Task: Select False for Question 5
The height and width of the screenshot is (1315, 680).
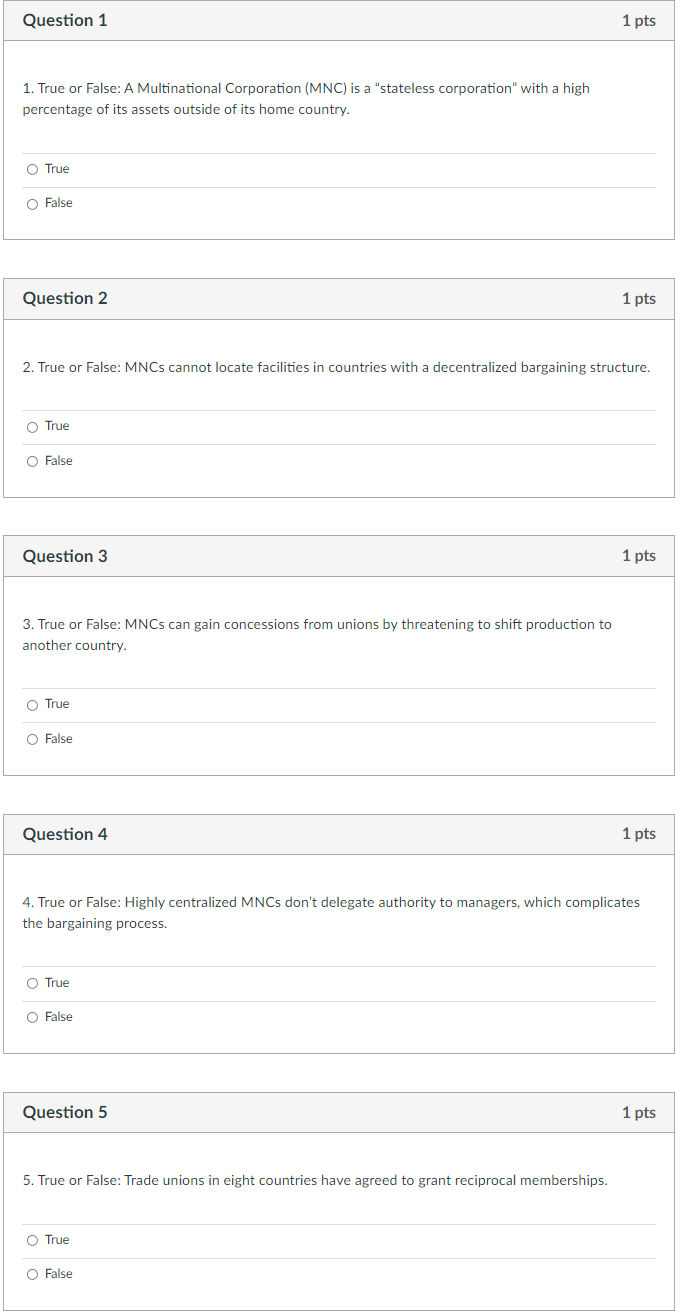Action: click(x=31, y=1273)
